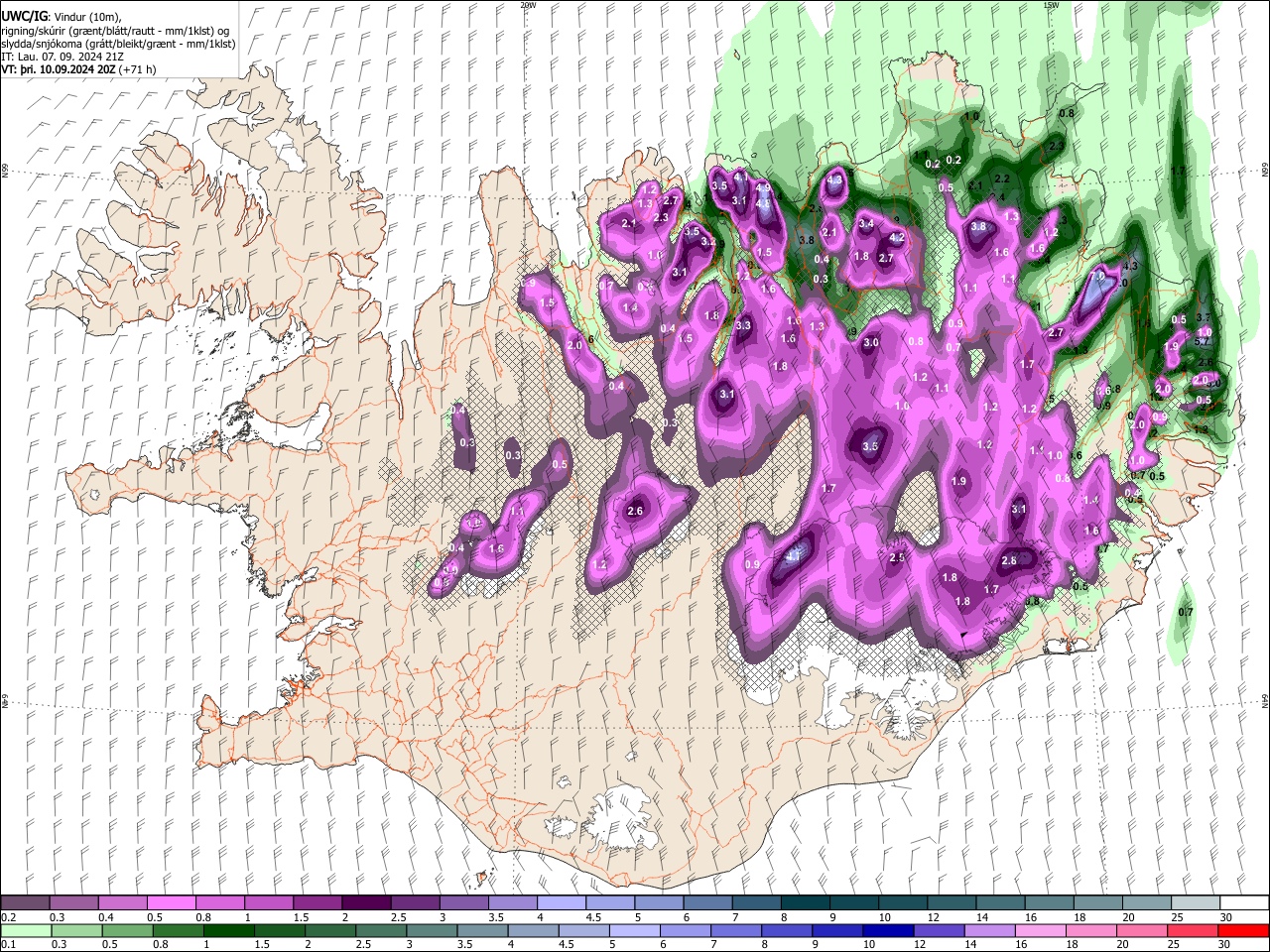Click the 15W longitude label
The height and width of the screenshot is (952, 1270).
click(1051, 5)
